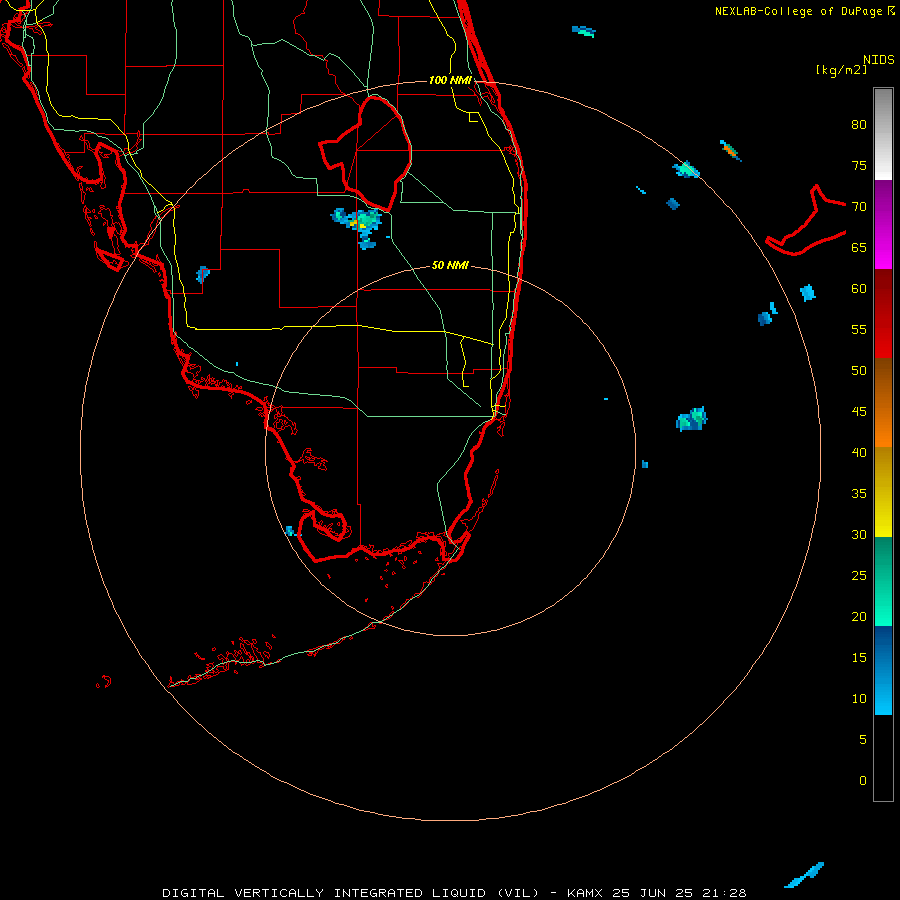Pick the blue legend segment

coord(883,670)
